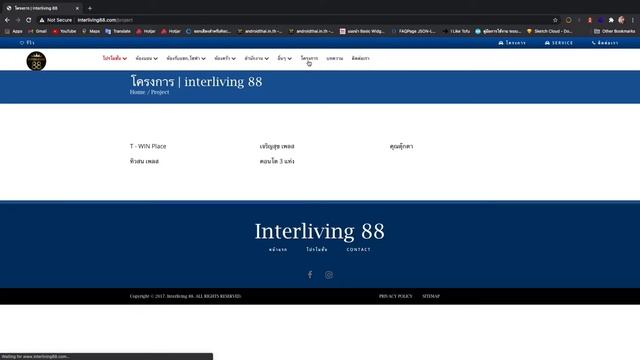The height and width of the screenshot is (360, 640).
Task: Open the YouTube bookmark
Action: click(x=64, y=31)
